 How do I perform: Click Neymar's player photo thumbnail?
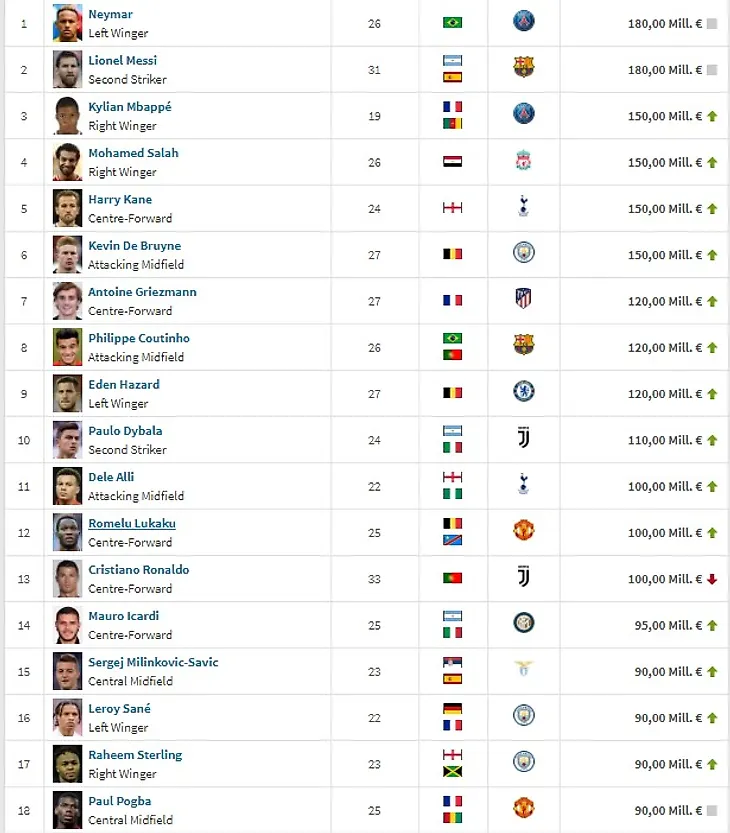point(67,23)
